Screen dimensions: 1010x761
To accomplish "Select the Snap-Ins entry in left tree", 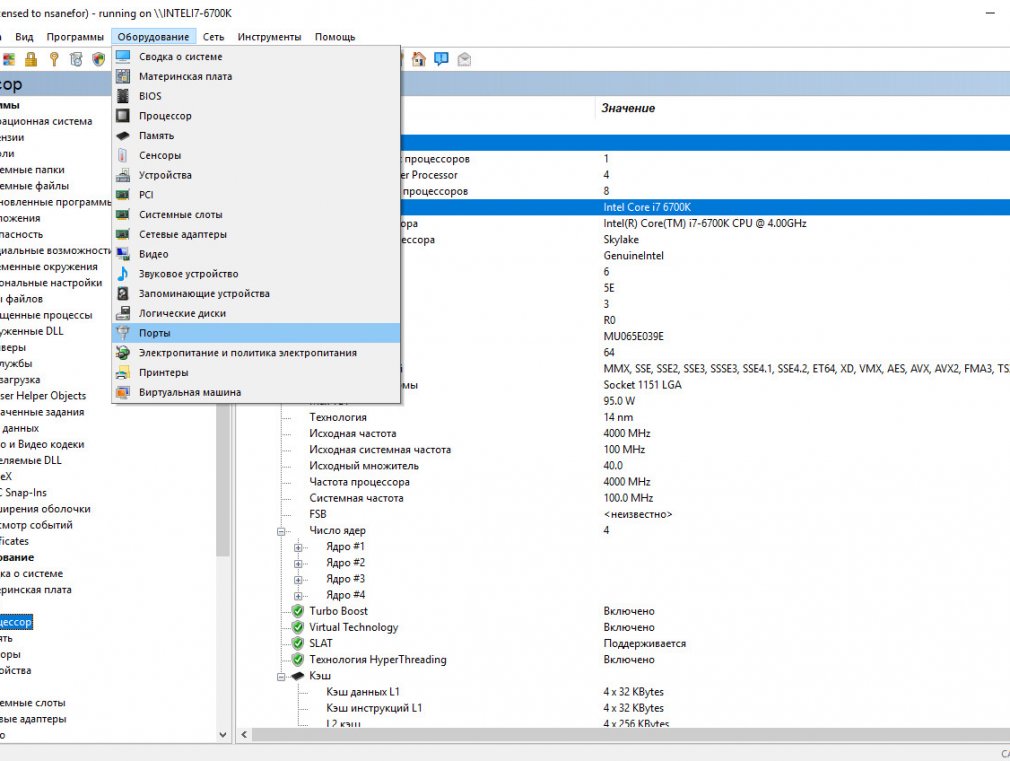I will click(24, 493).
